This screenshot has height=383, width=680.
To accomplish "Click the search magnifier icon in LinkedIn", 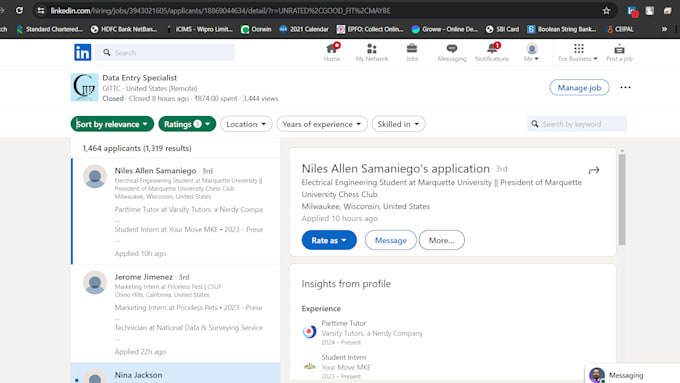I will pyautogui.click(x=107, y=52).
